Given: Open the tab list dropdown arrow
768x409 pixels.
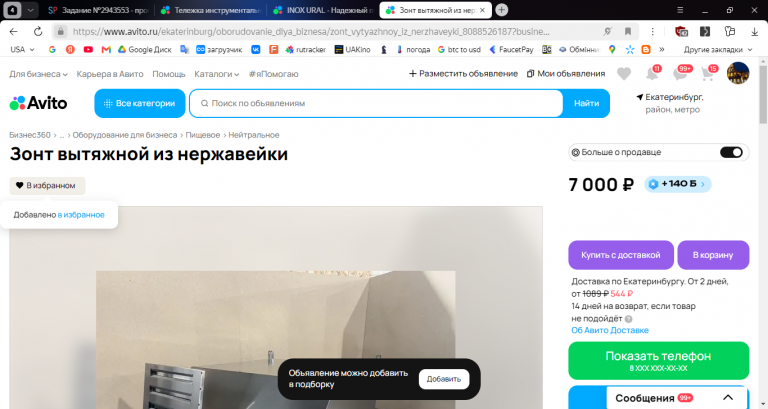Looking at the screenshot, I should (30, 10).
